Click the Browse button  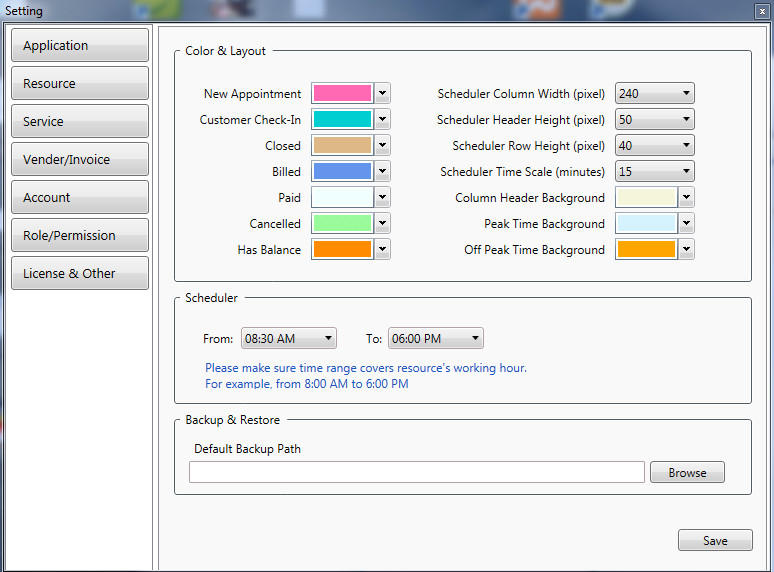point(687,472)
